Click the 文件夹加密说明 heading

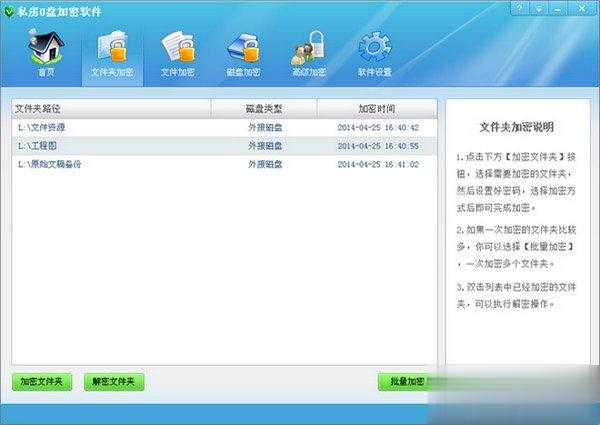point(517,127)
